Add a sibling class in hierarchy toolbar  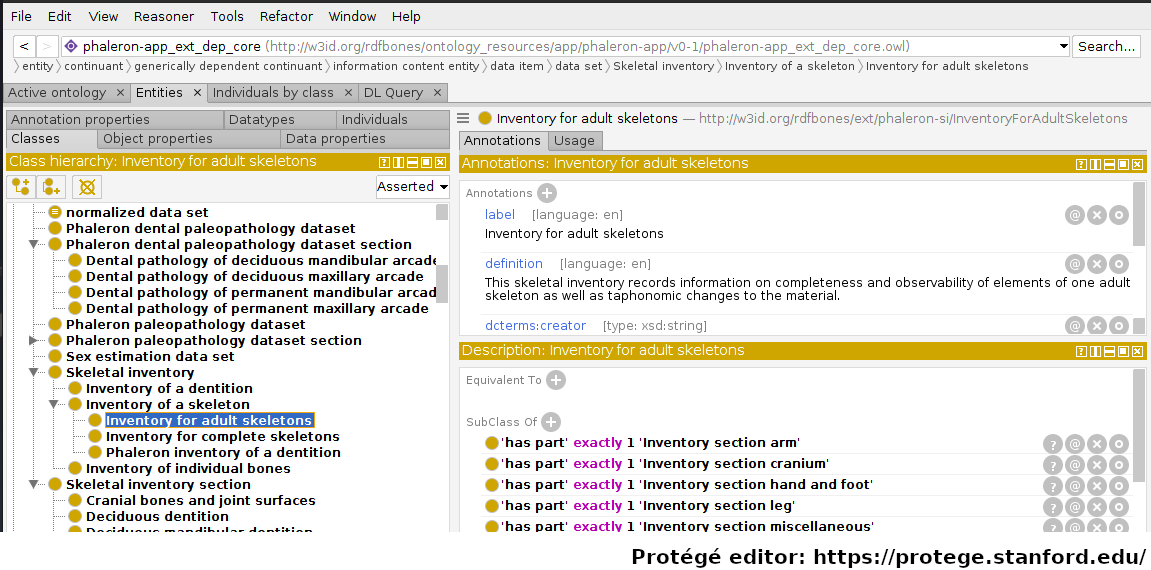tap(53, 187)
